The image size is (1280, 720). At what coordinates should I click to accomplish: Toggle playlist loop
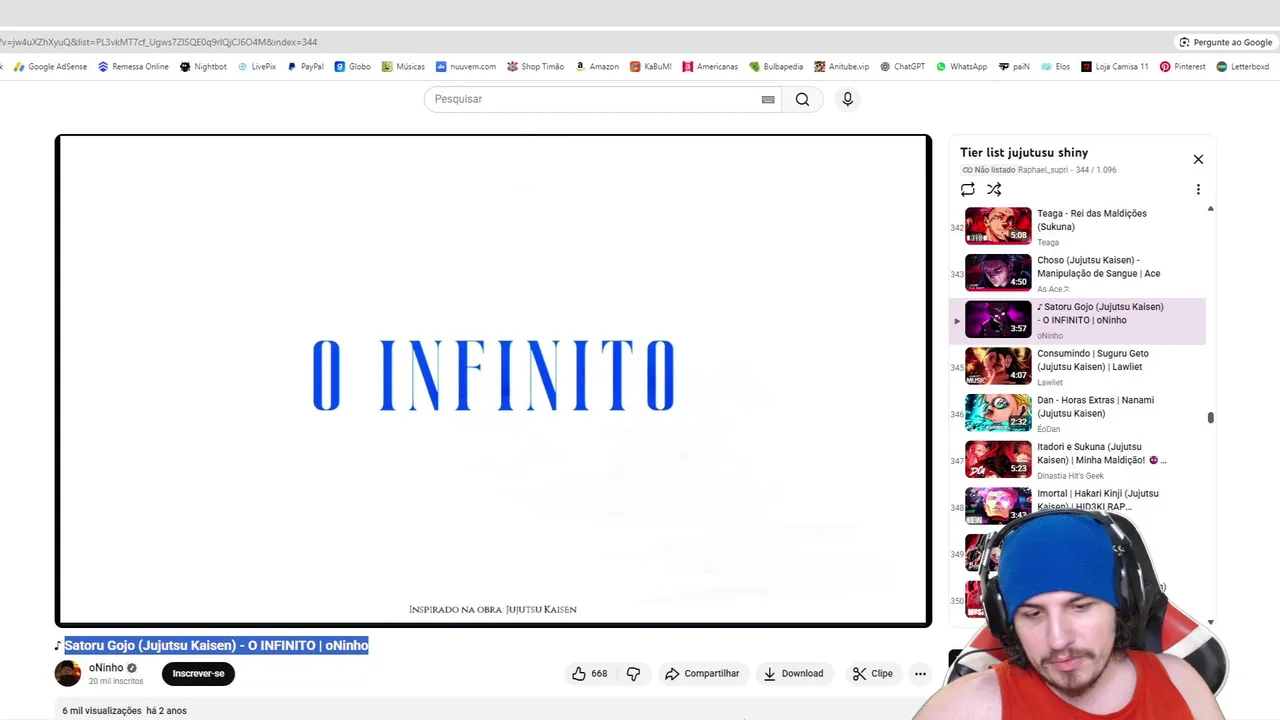[967, 189]
